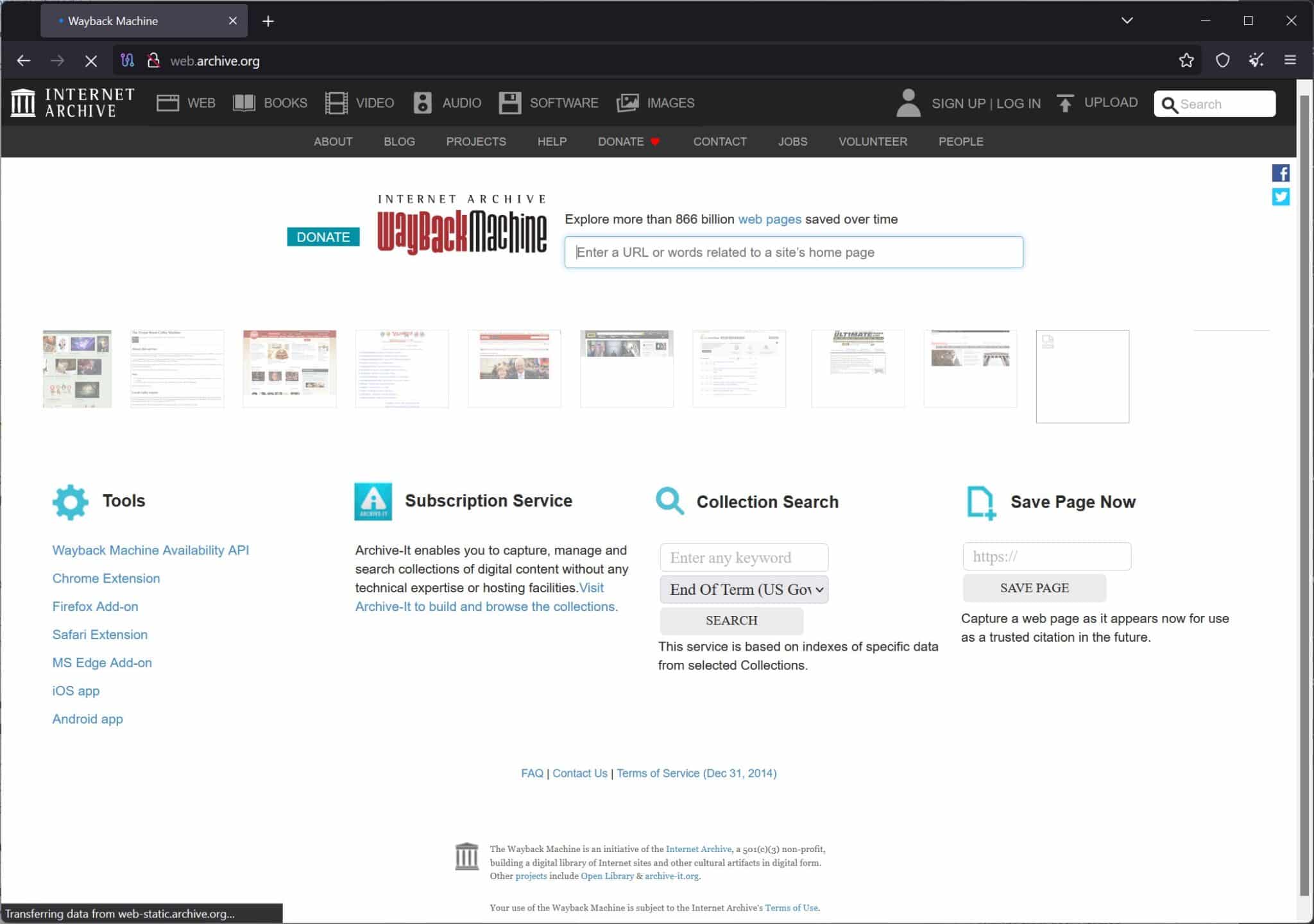The image size is (1314, 924).
Task: Share page via Twitter icon
Action: 1281,197
